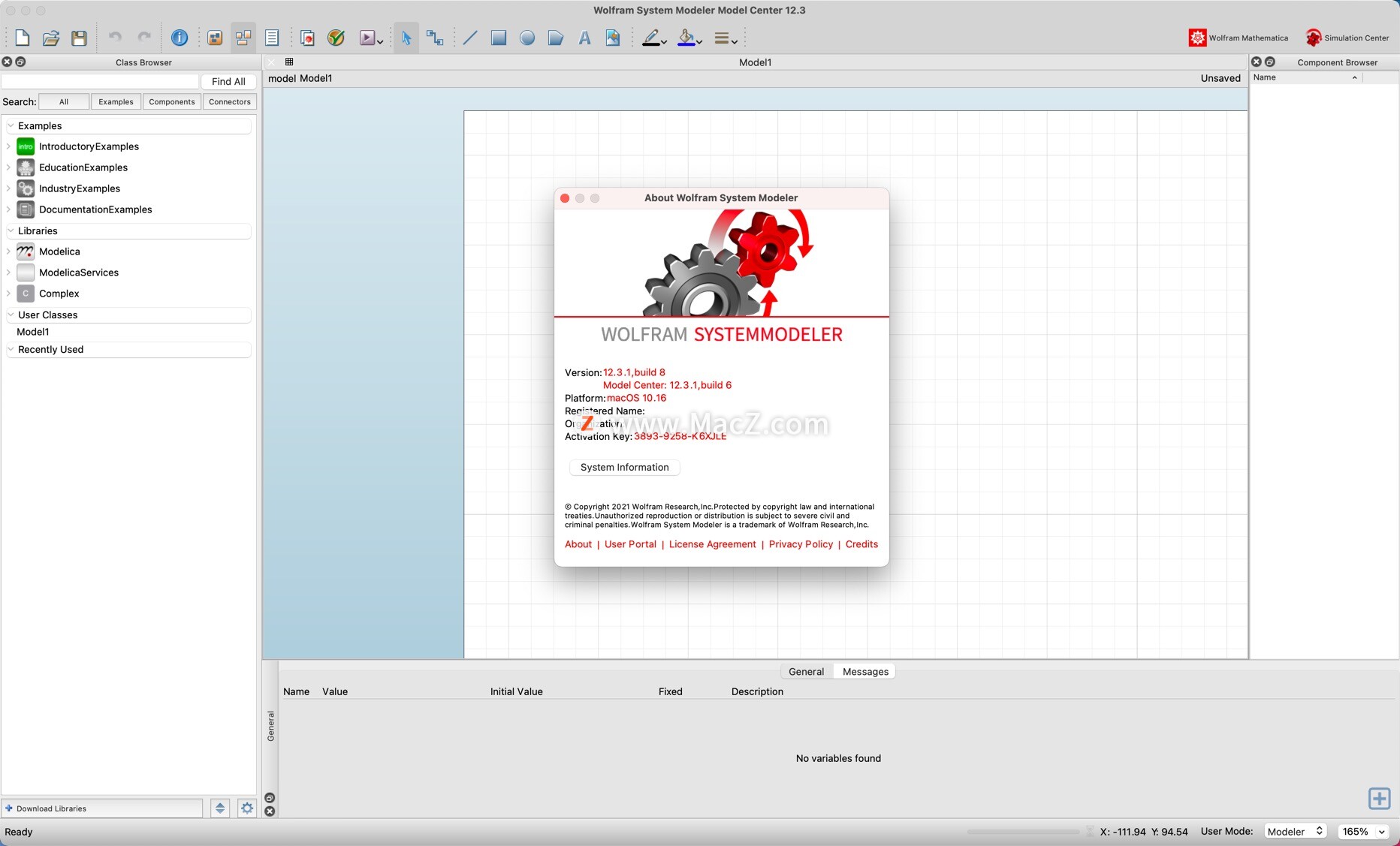Click the Class Browser search field
The image size is (1400, 846).
[101, 81]
